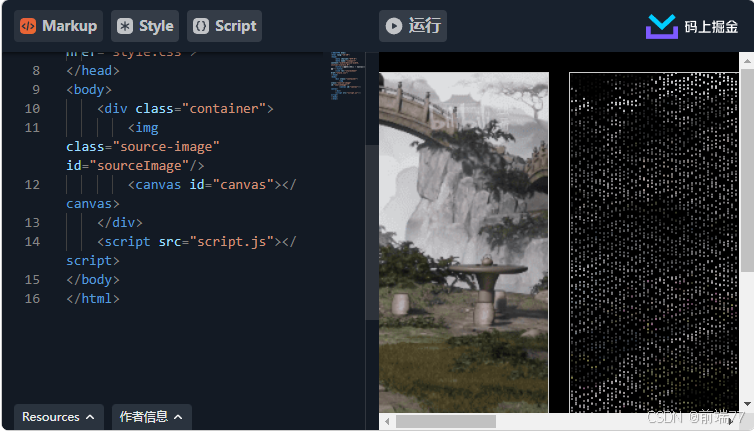Image resolution: width=754 pixels, height=431 pixels.
Task: Click the opening body tag text
Action: click(89, 90)
